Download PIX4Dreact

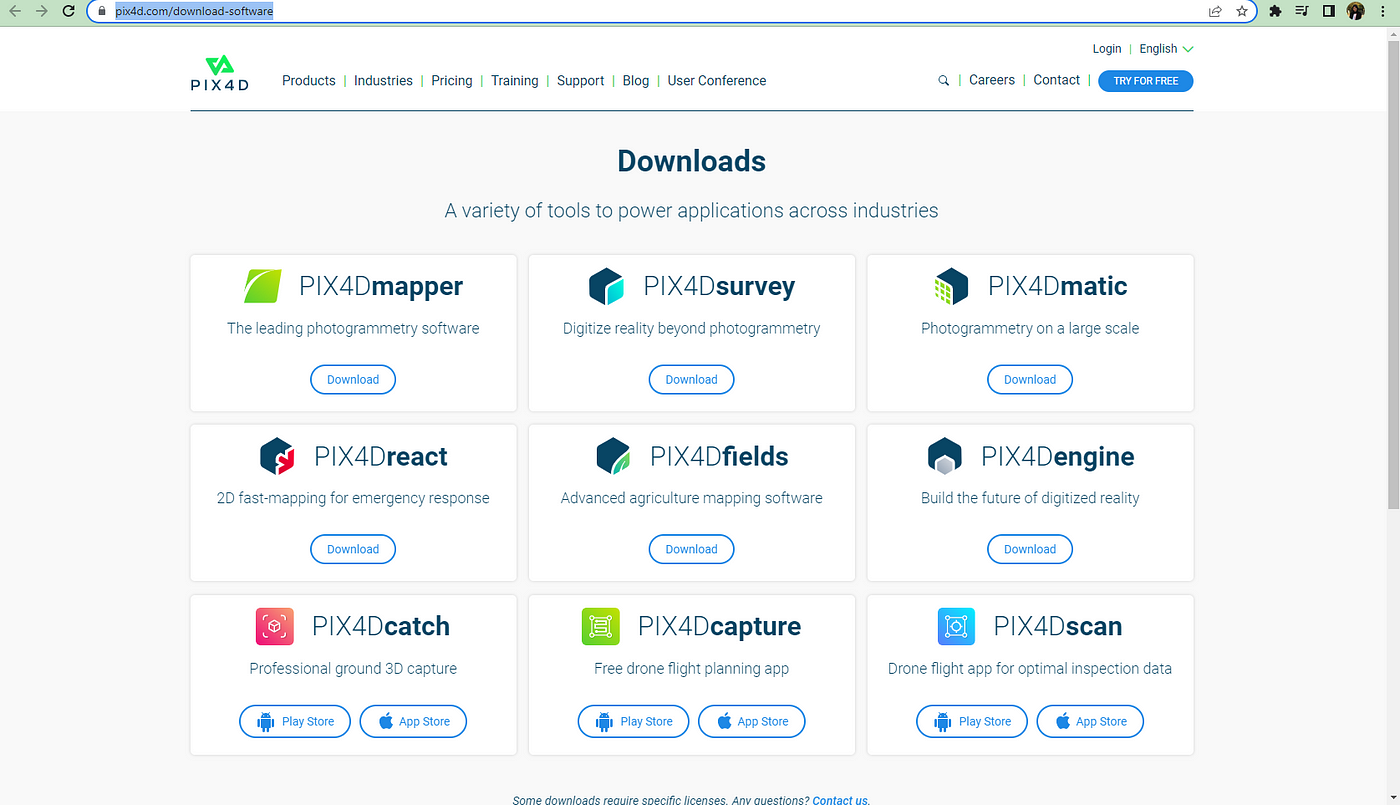353,549
